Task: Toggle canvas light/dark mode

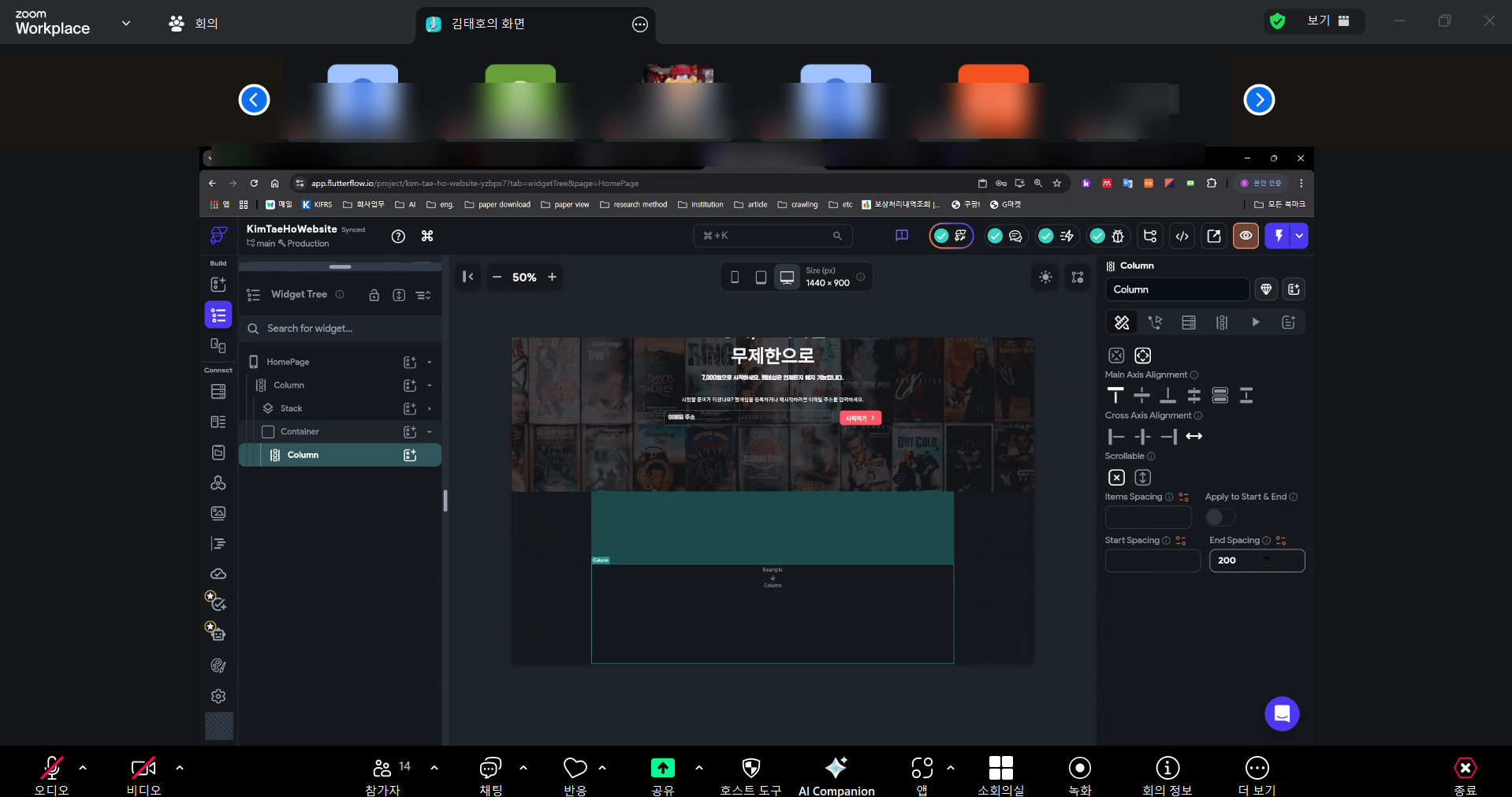Action: tap(1045, 277)
